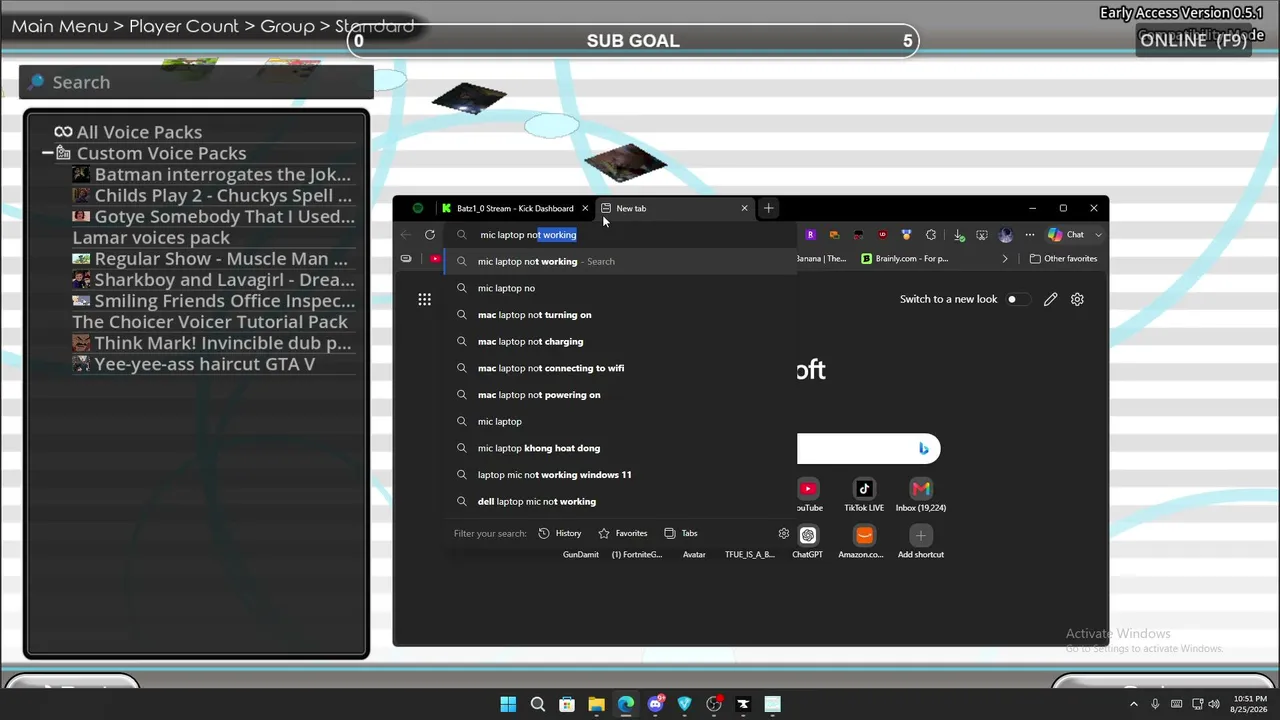The image size is (1280, 720).
Task: Open search suggestion settings gear
Action: [x=784, y=533]
